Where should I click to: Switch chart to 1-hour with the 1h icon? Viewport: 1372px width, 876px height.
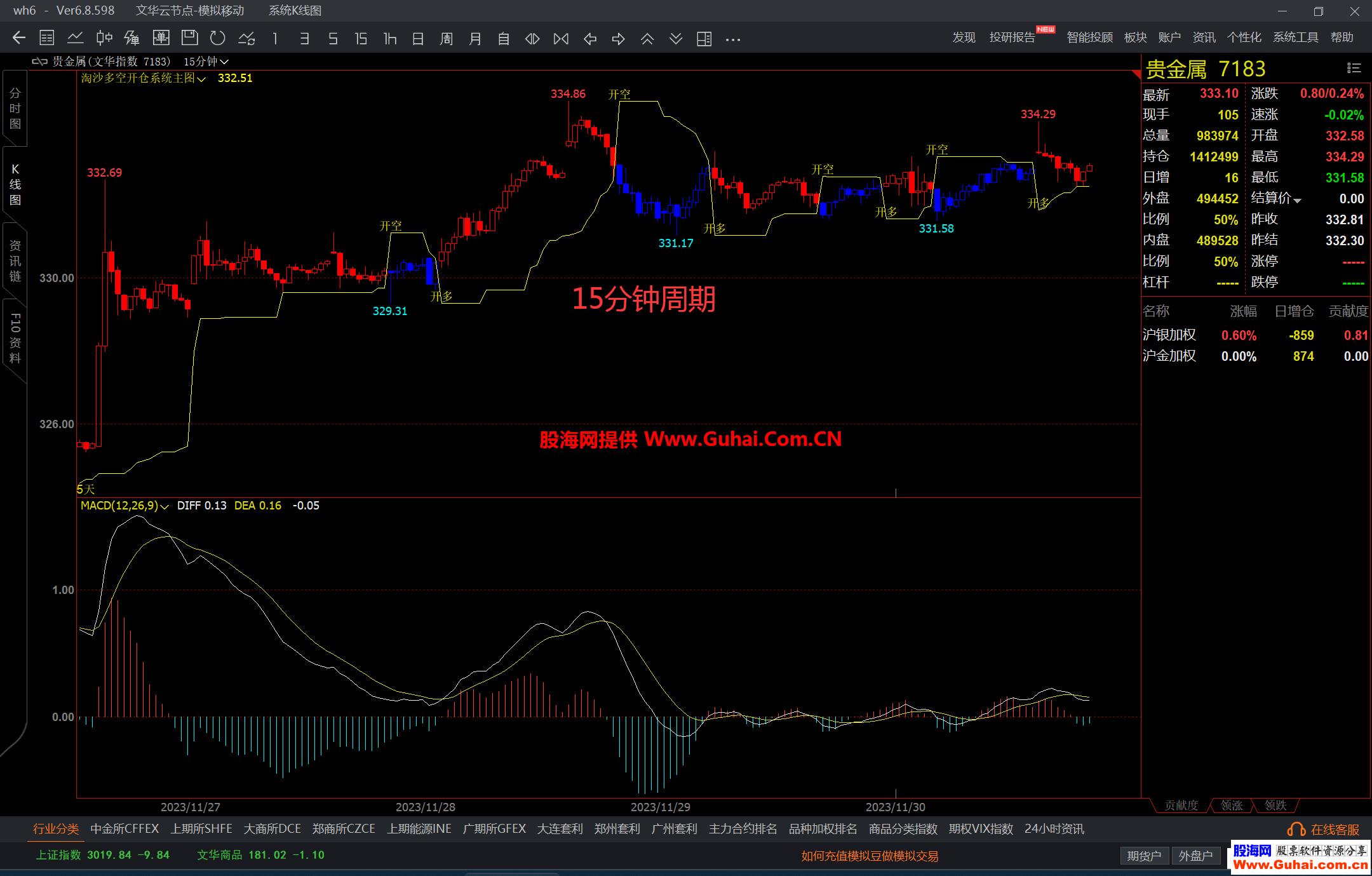[389, 38]
